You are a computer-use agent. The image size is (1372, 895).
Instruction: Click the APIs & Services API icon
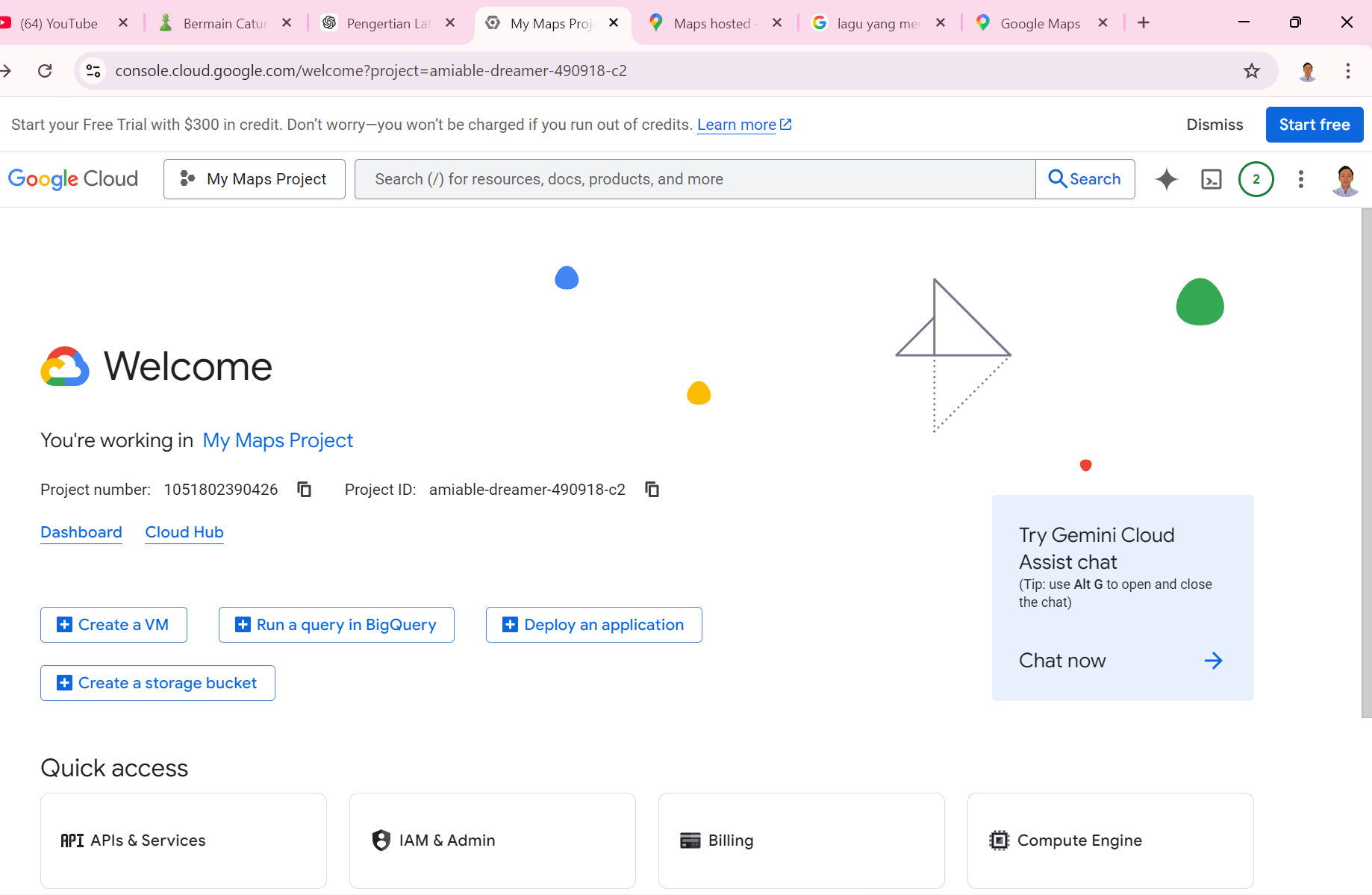click(x=72, y=841)
